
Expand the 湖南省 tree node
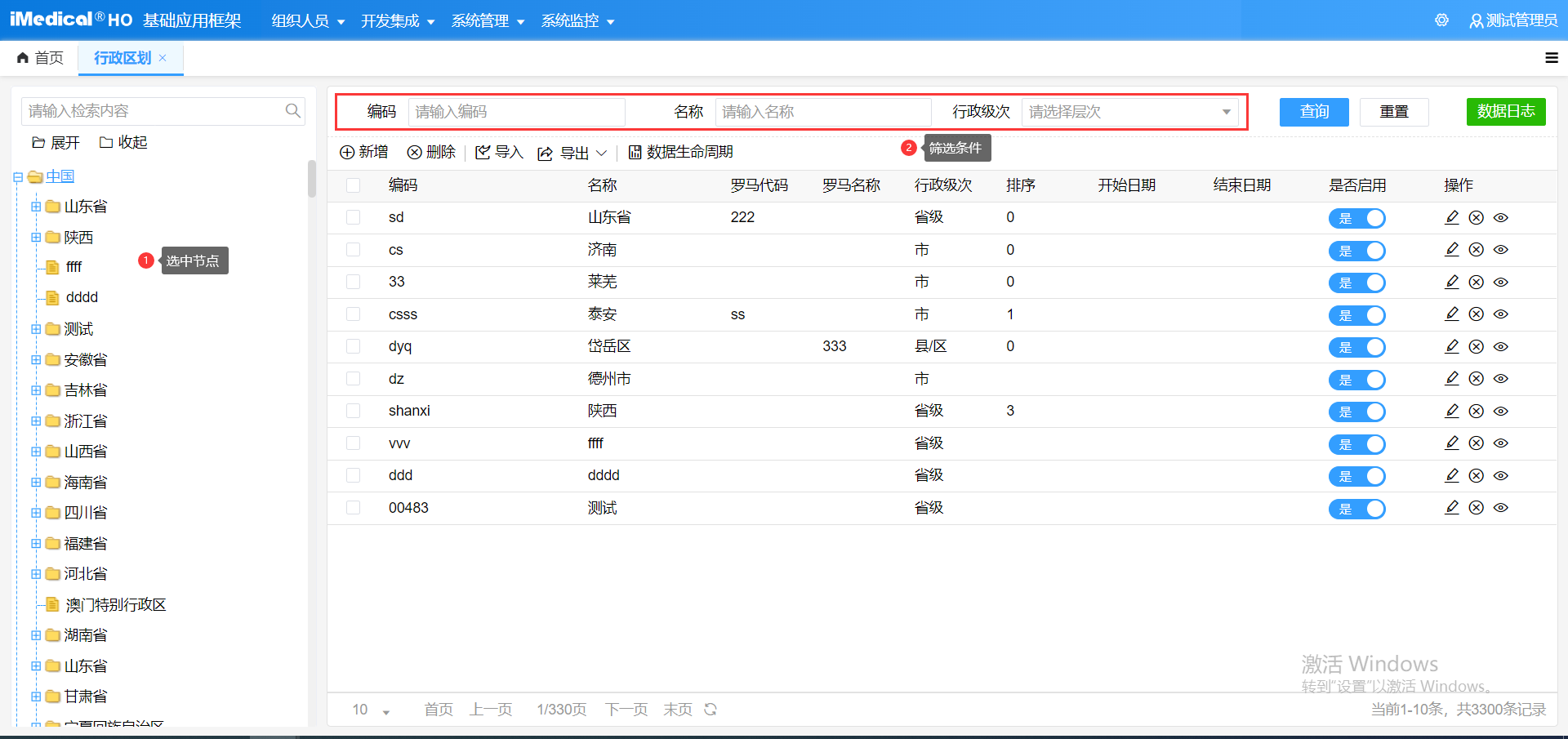(x=36, y=635)
